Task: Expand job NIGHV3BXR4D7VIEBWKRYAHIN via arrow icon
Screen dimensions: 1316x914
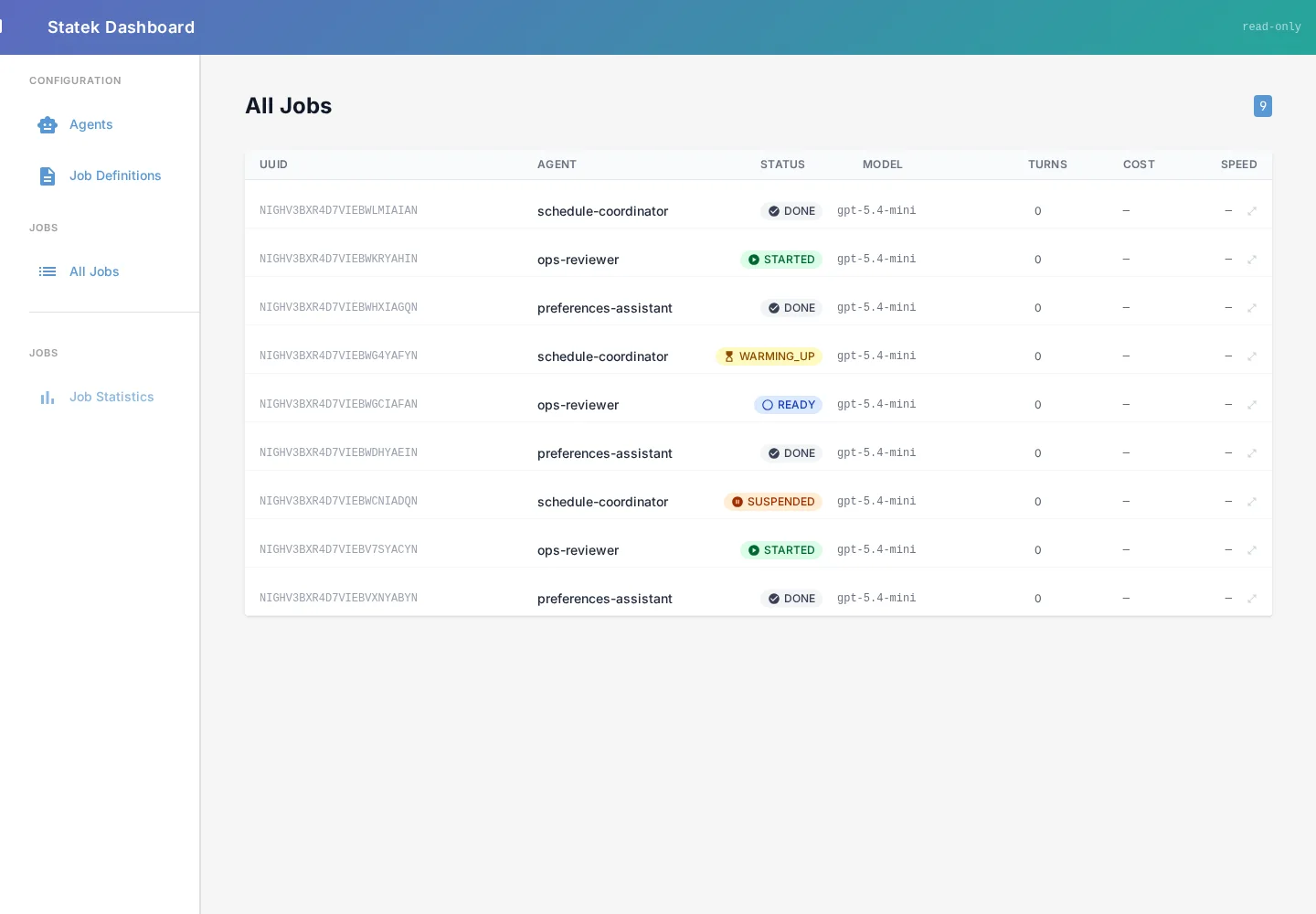Action: (1252, 260)
